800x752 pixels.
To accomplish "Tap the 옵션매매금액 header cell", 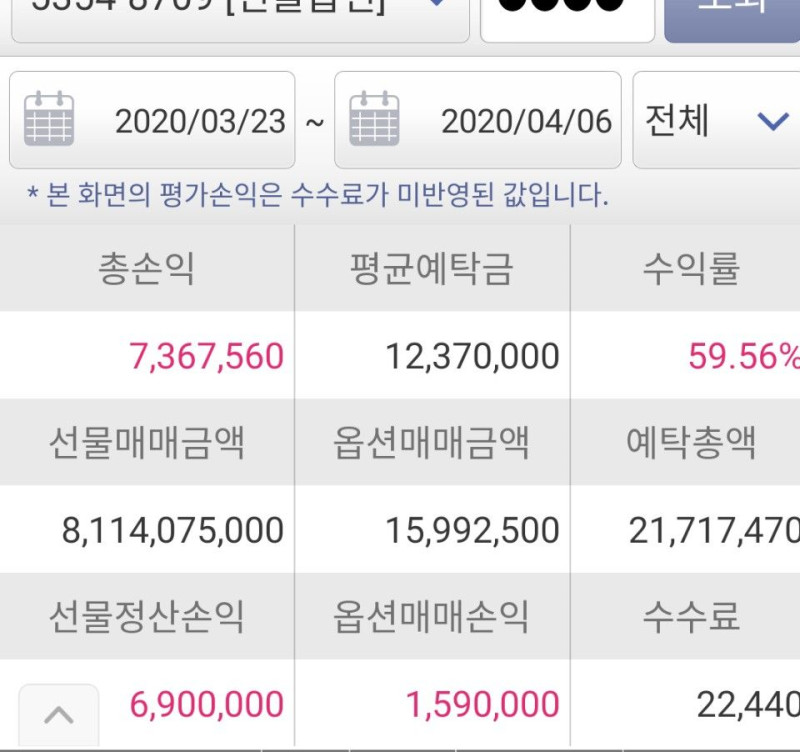I will point(432,442).
